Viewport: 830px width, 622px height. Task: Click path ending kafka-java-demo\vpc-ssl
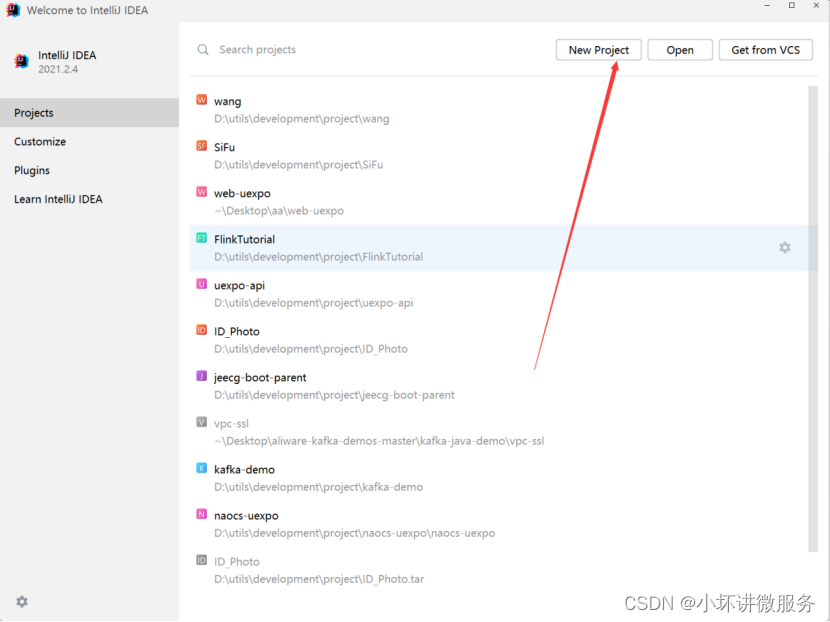(379, 441)
